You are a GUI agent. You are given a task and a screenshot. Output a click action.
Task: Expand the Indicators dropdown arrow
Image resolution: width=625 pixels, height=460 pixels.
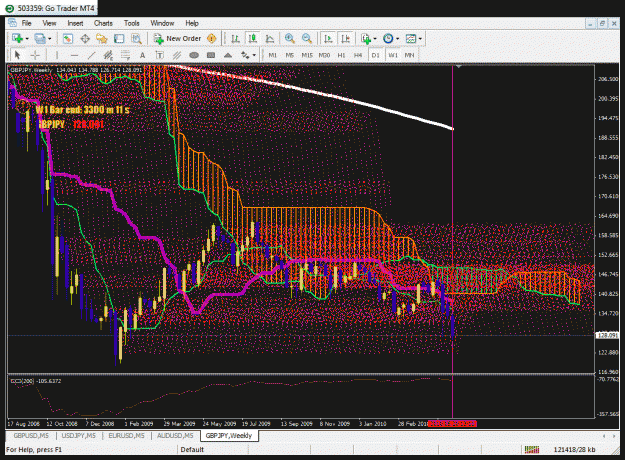[x=375, y=39]
